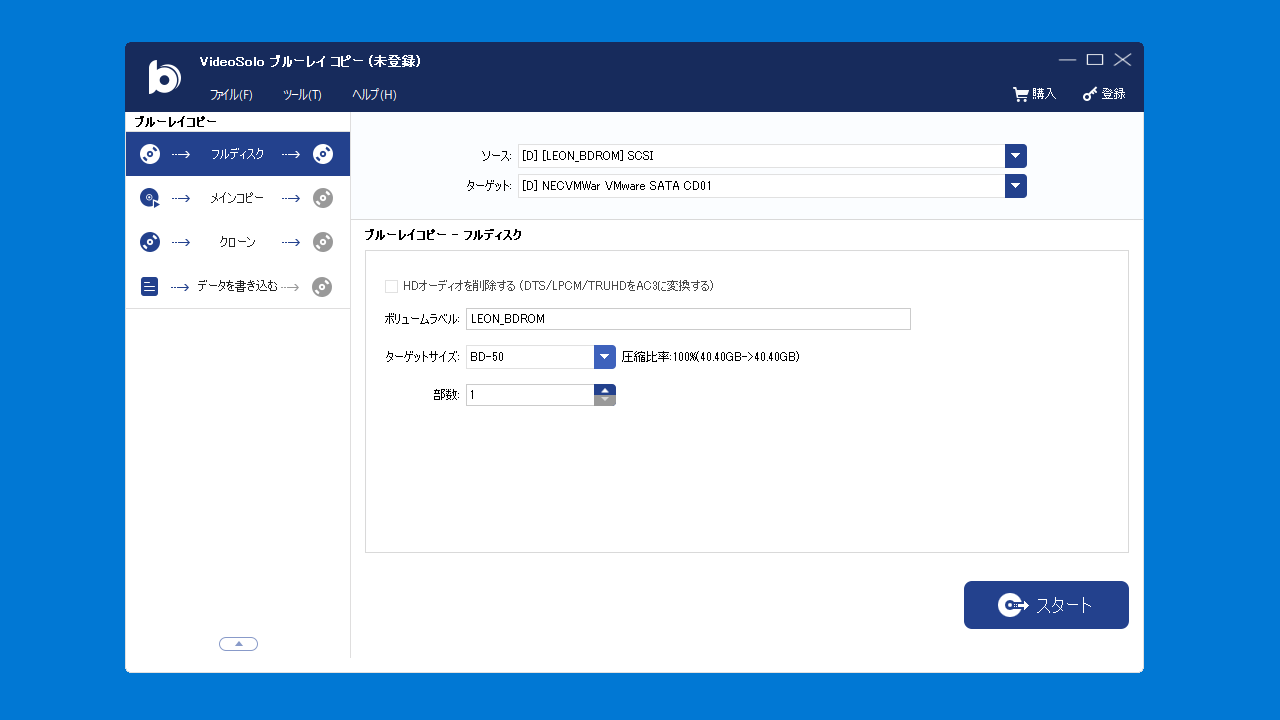Click source disc icon in メインコピー row

point(150,198)
